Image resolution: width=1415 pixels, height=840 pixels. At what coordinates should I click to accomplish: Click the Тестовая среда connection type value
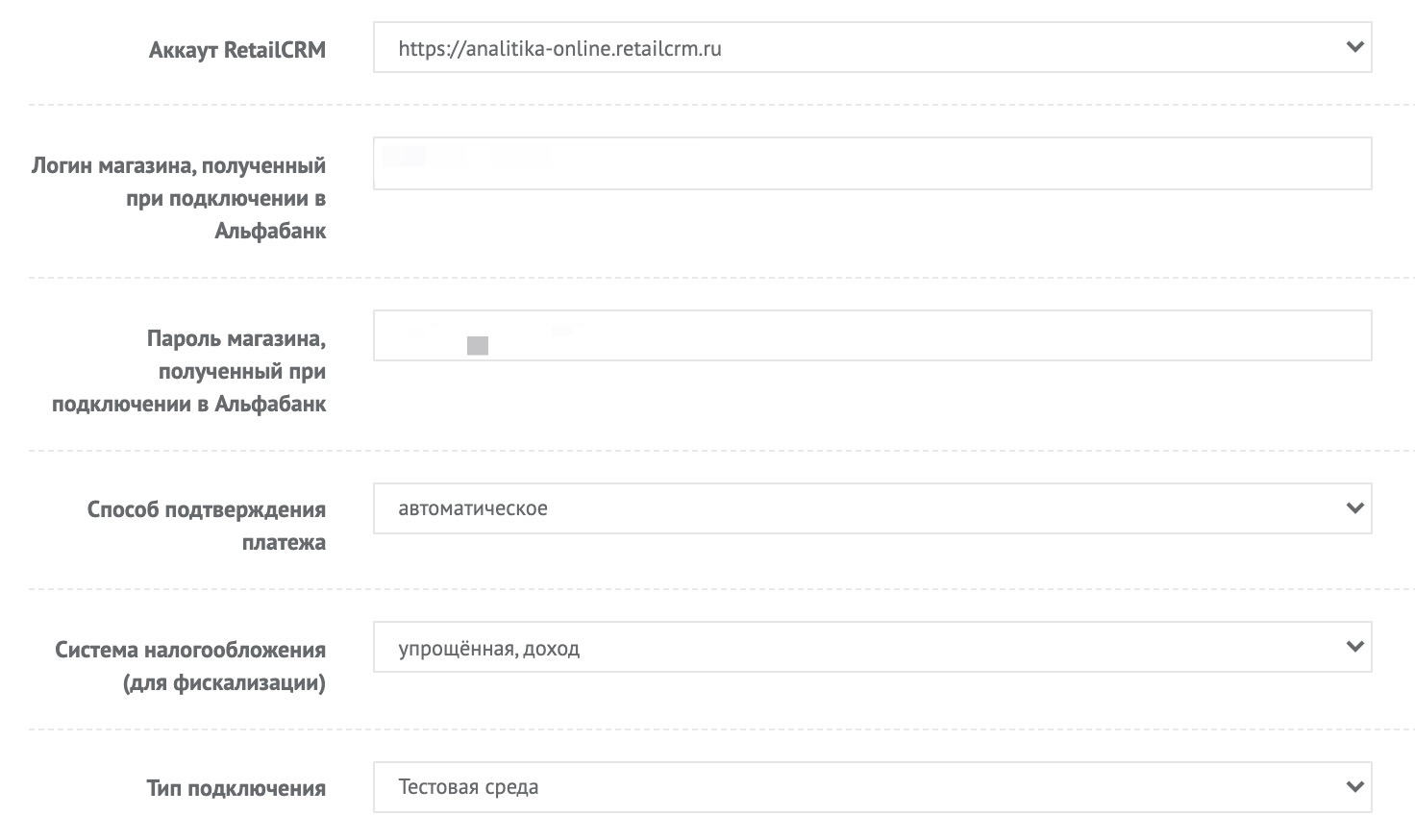coord(468,787)
